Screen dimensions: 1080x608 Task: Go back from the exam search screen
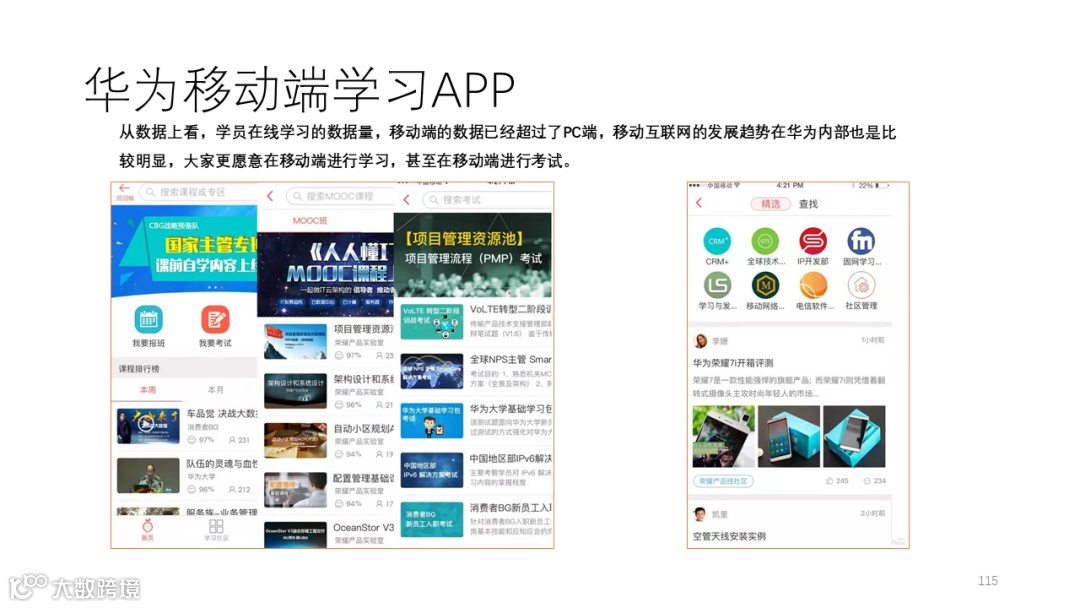coord(406,200)
